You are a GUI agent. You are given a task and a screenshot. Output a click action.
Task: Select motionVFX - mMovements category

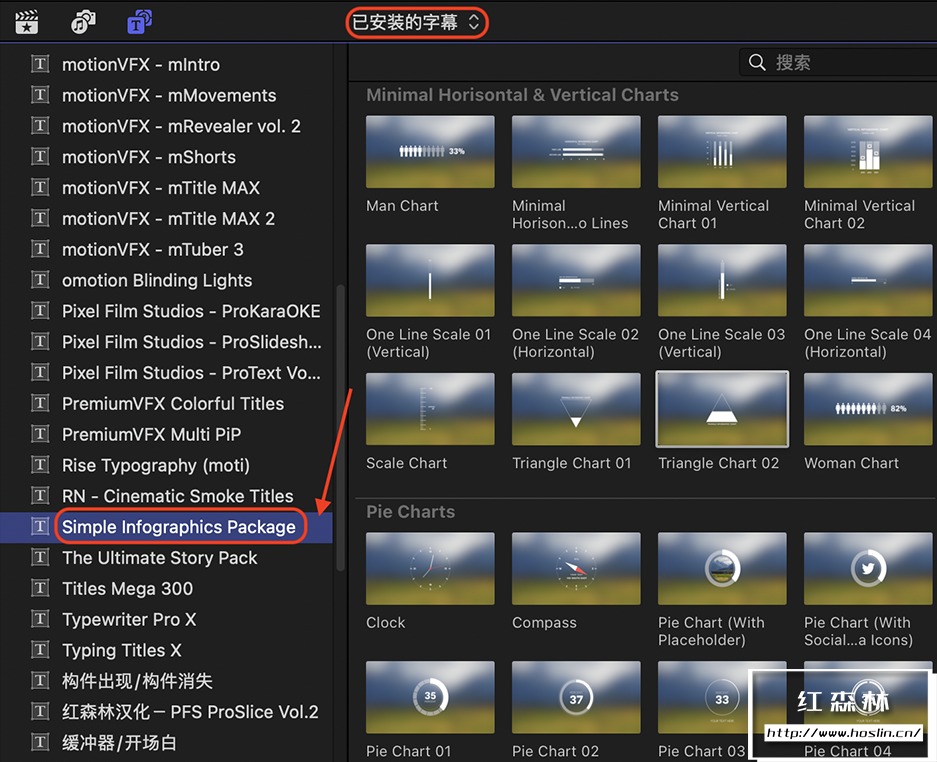pos(166,96)
